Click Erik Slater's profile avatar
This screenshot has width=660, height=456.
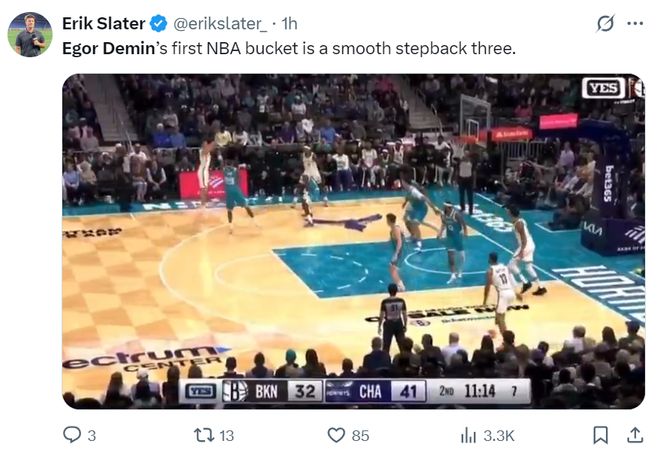(x=30, y=35)
